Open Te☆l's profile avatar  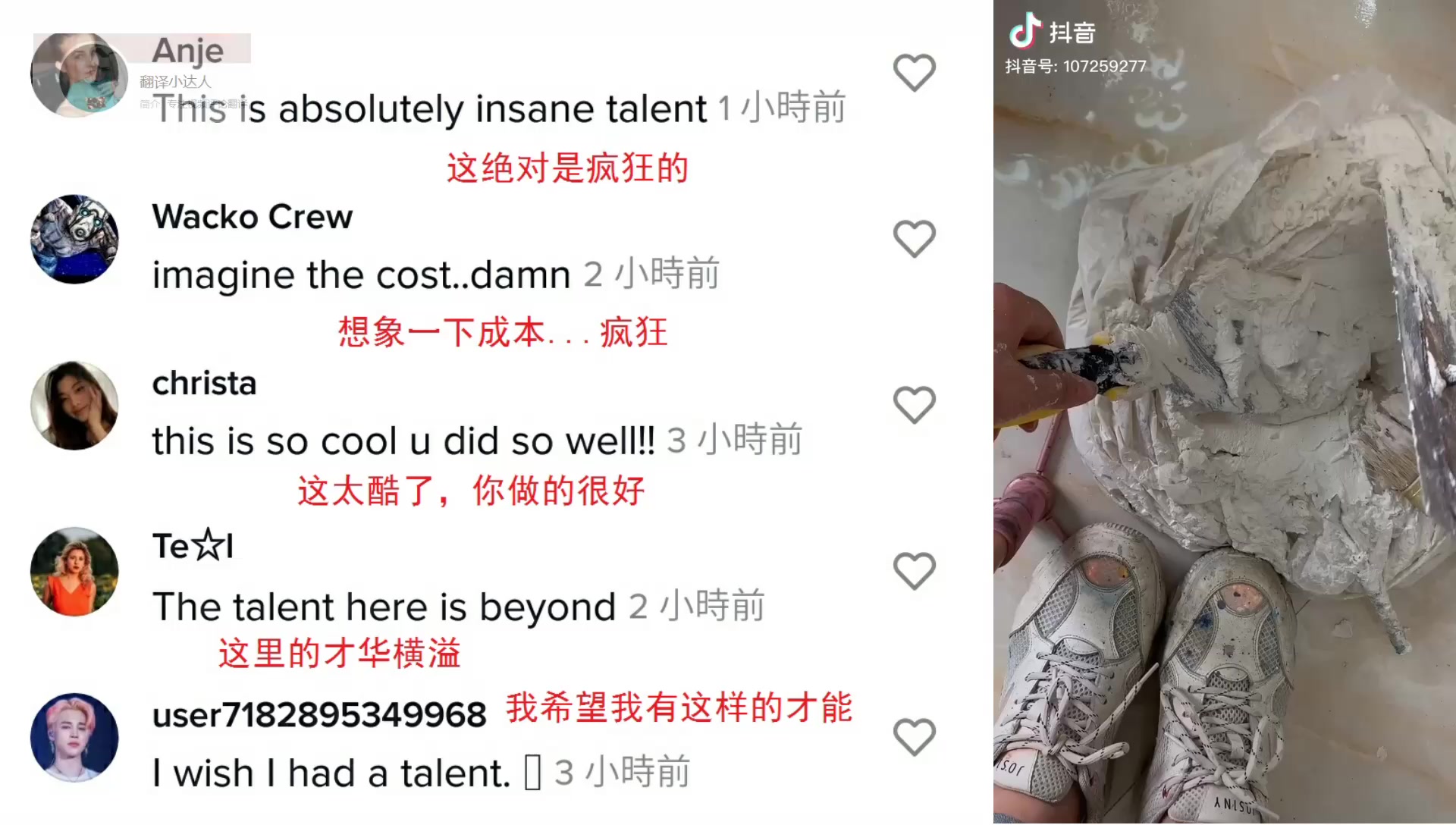(74, 572)
